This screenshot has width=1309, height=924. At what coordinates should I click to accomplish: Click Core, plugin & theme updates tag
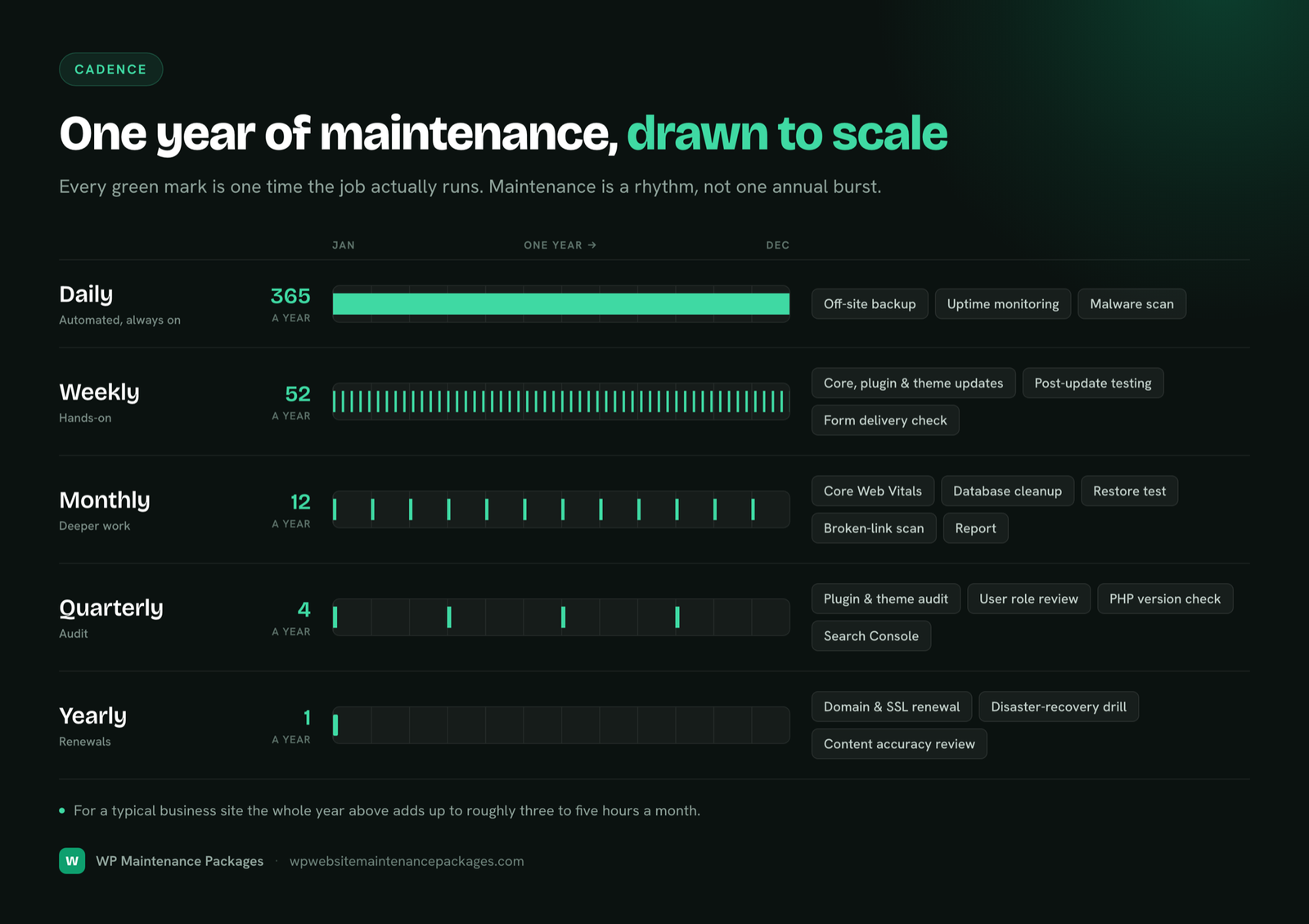(913, 384)
